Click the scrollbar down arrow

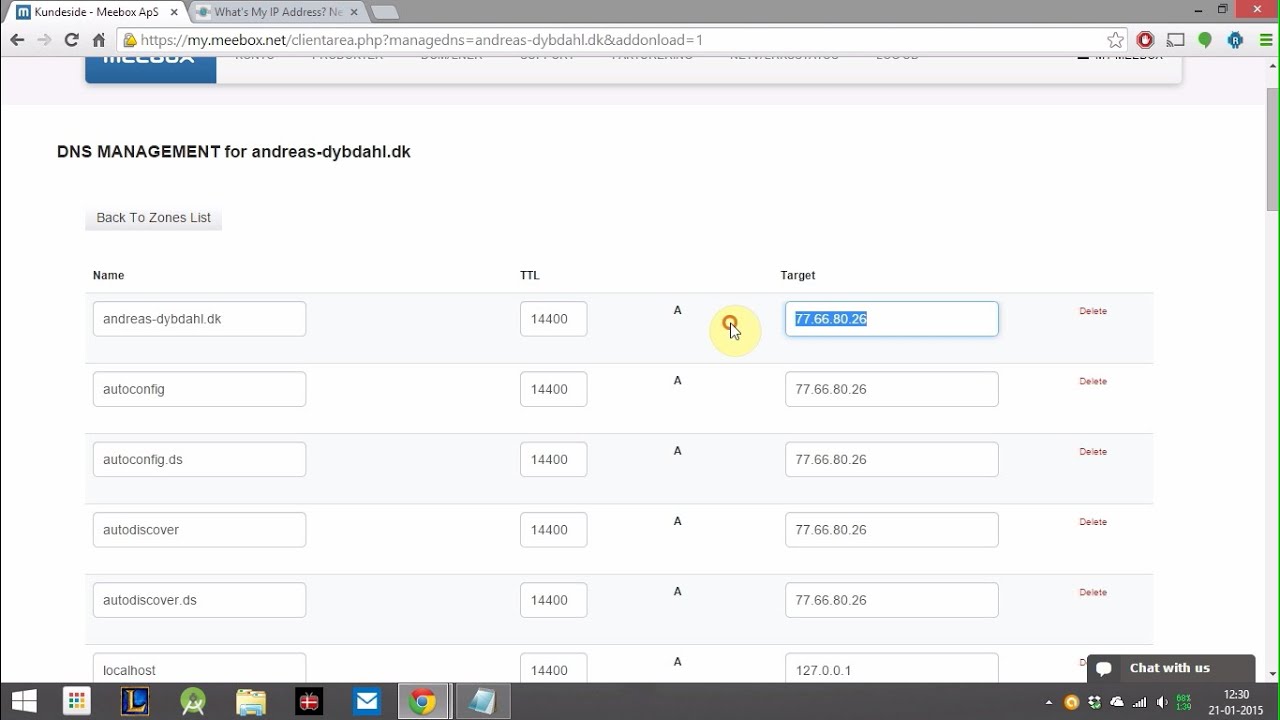coord(1272,676)
